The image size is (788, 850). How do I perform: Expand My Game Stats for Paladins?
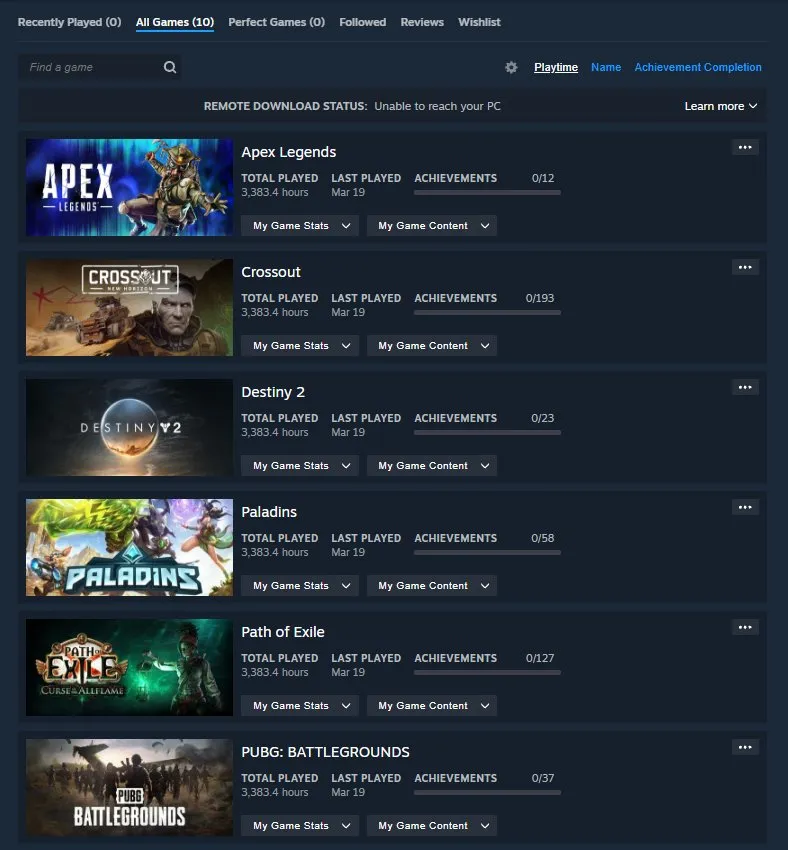pos(300,585)
